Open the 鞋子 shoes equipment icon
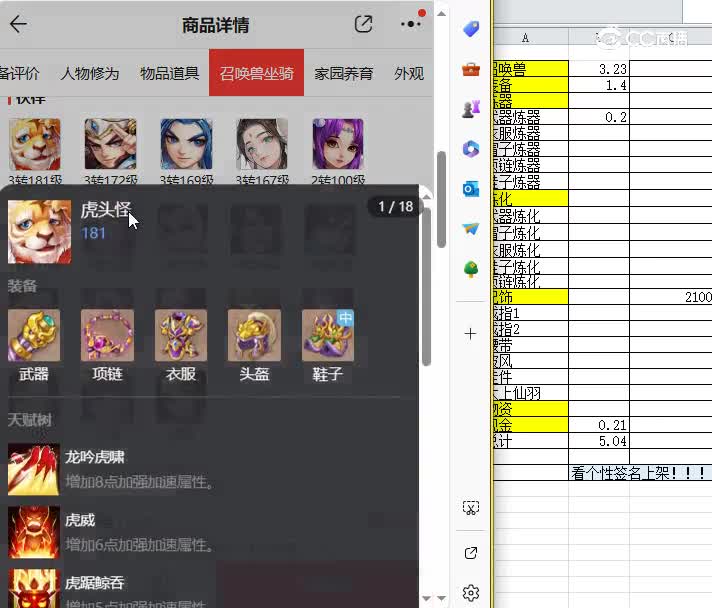The image size is (712, 608). click(328, 336)
